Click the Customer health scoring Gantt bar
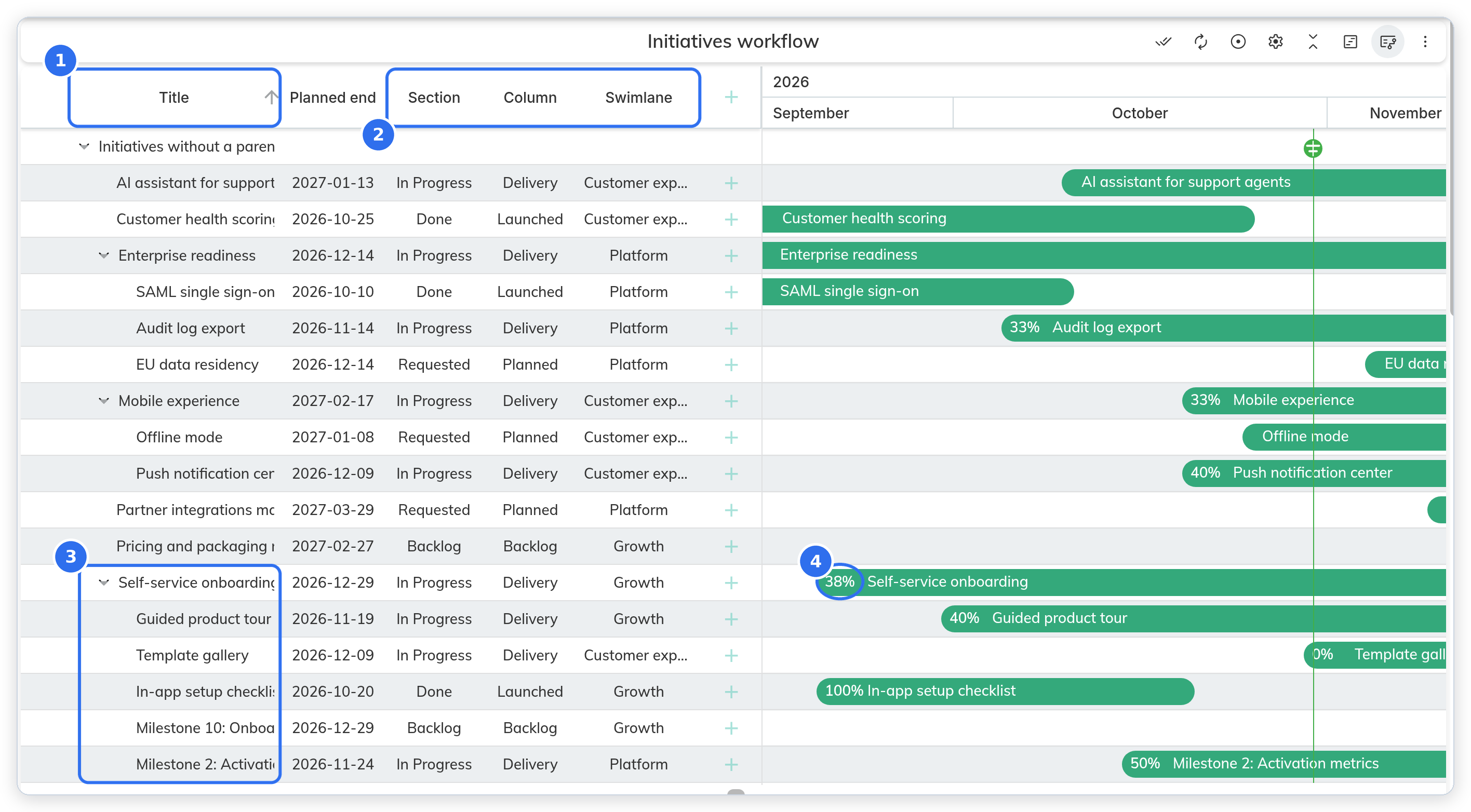Screen dimensions: 1471x812 (x=1008, y=219)
